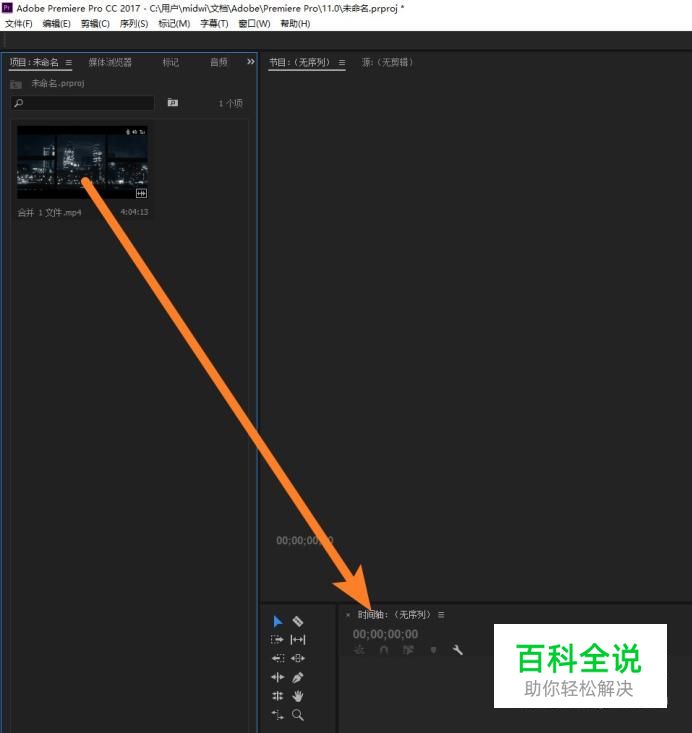Select the Ripple Edit tool

tap(278, 677)
